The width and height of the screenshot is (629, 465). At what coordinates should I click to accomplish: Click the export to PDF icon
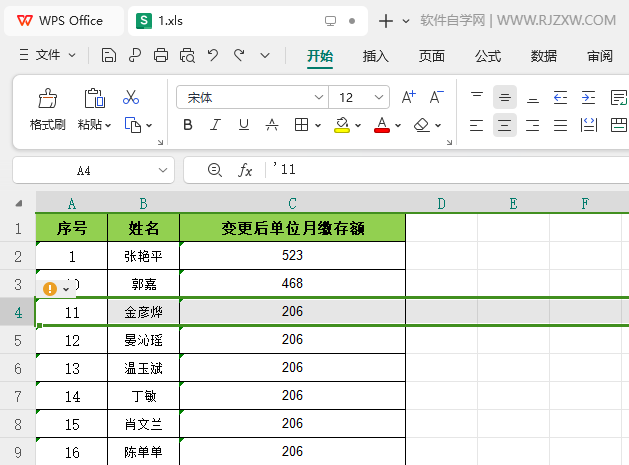(x=135, y=55)
